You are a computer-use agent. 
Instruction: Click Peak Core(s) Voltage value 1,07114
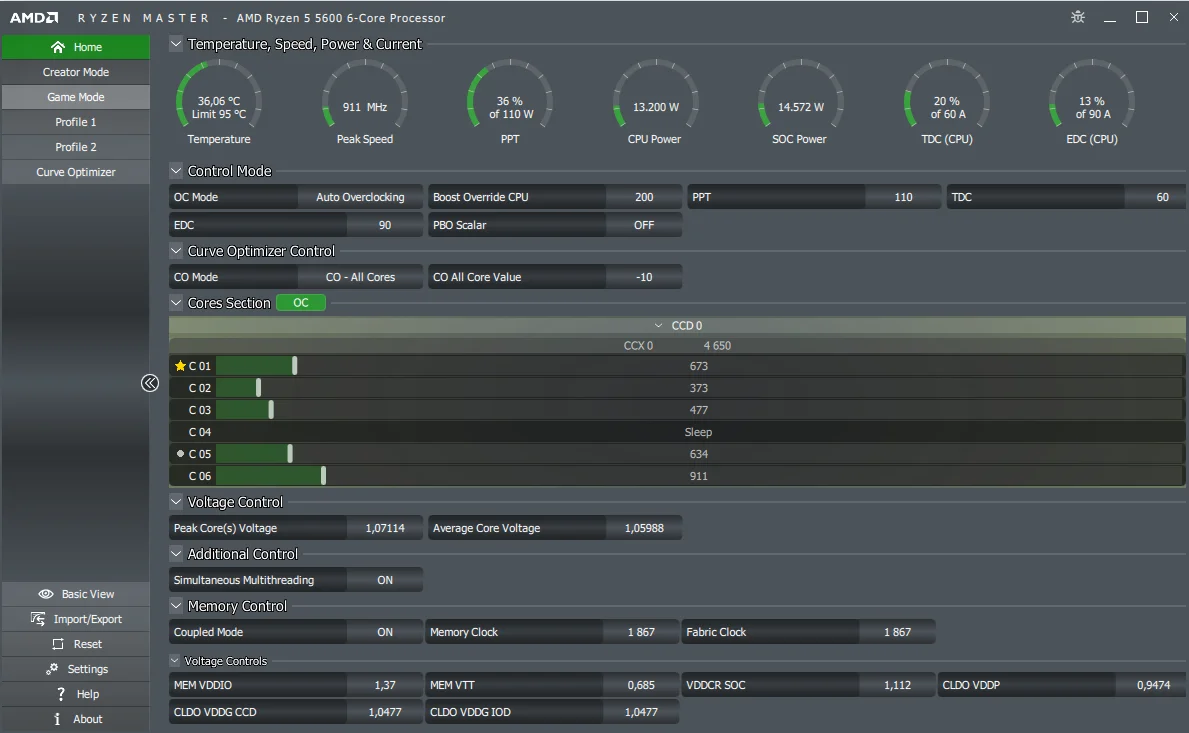click(x=384, y=528)
